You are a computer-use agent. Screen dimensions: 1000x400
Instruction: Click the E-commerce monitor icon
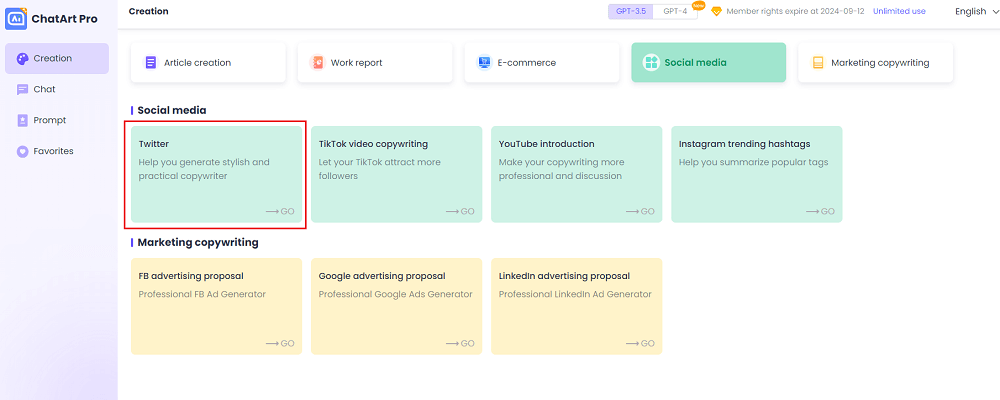[484, 63]
